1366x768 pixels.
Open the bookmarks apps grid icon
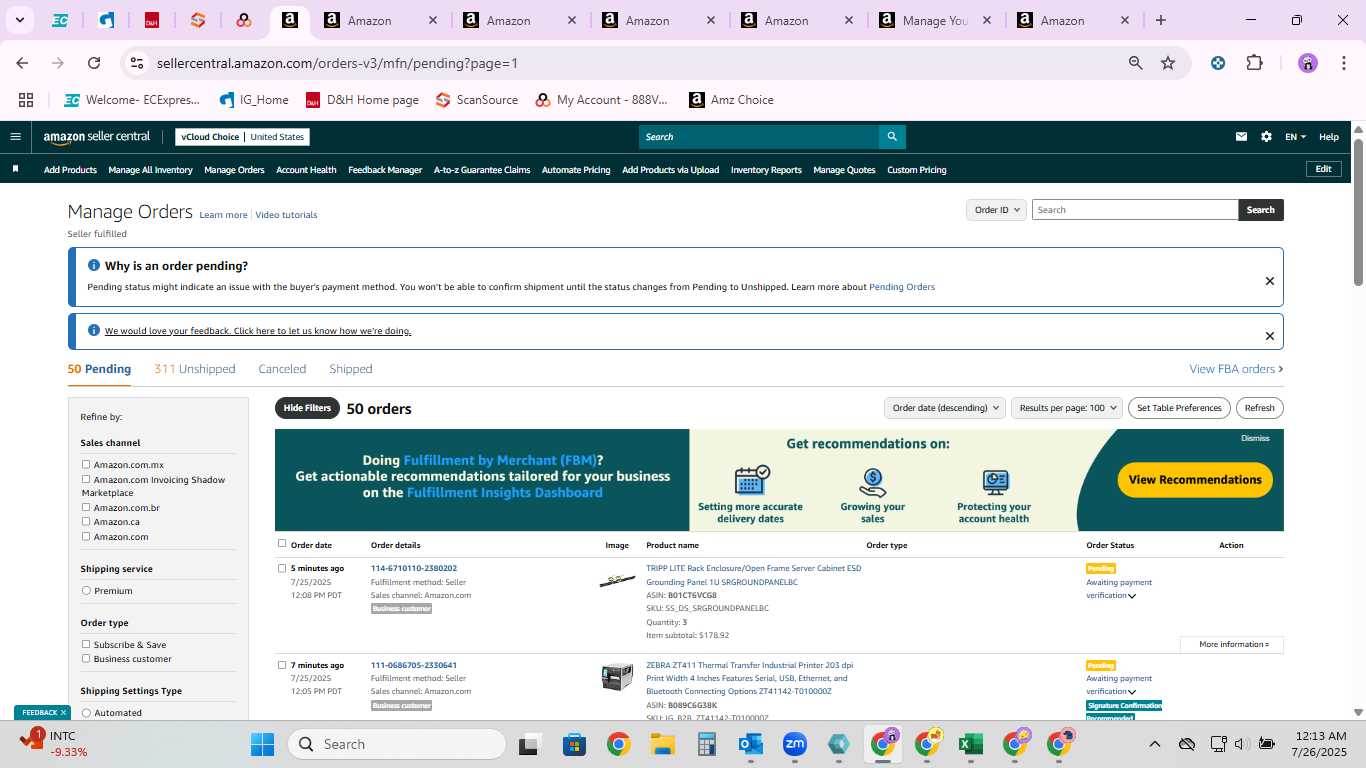point(26,100)
